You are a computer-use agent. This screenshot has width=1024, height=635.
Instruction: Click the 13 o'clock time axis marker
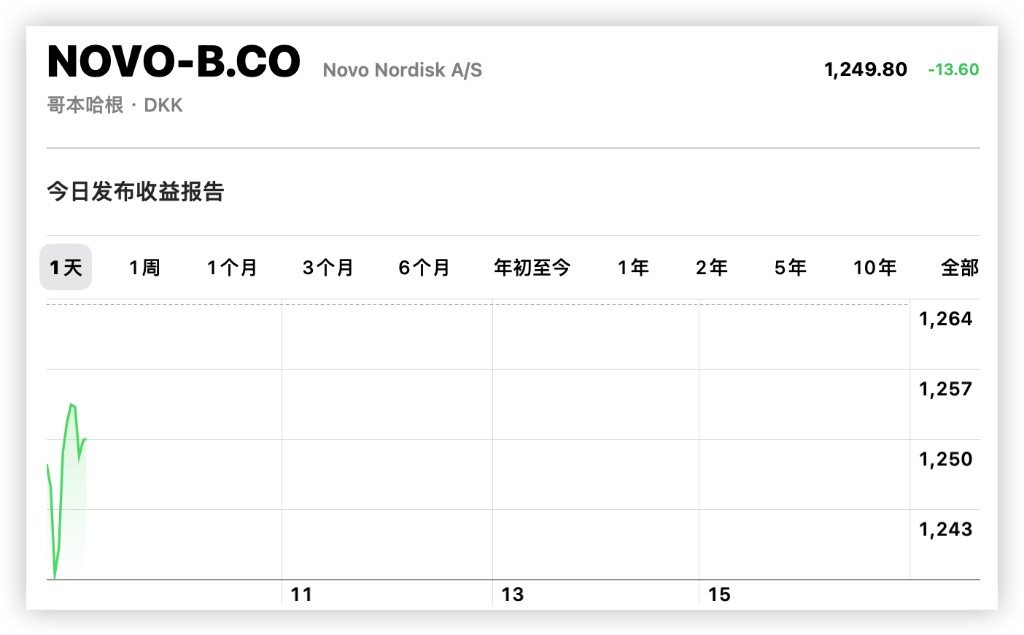tap(512, 595)
